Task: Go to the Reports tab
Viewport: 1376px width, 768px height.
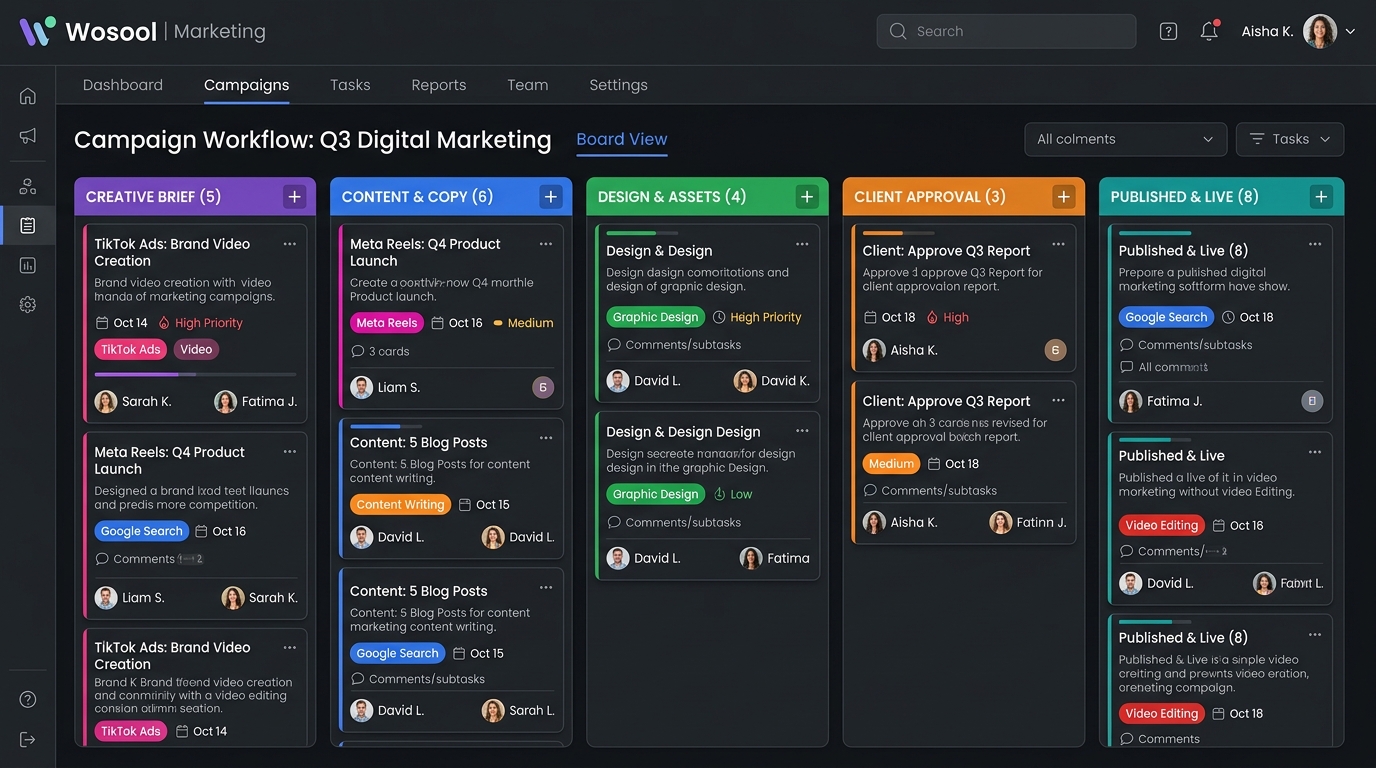Action: (x=439, y=85)
